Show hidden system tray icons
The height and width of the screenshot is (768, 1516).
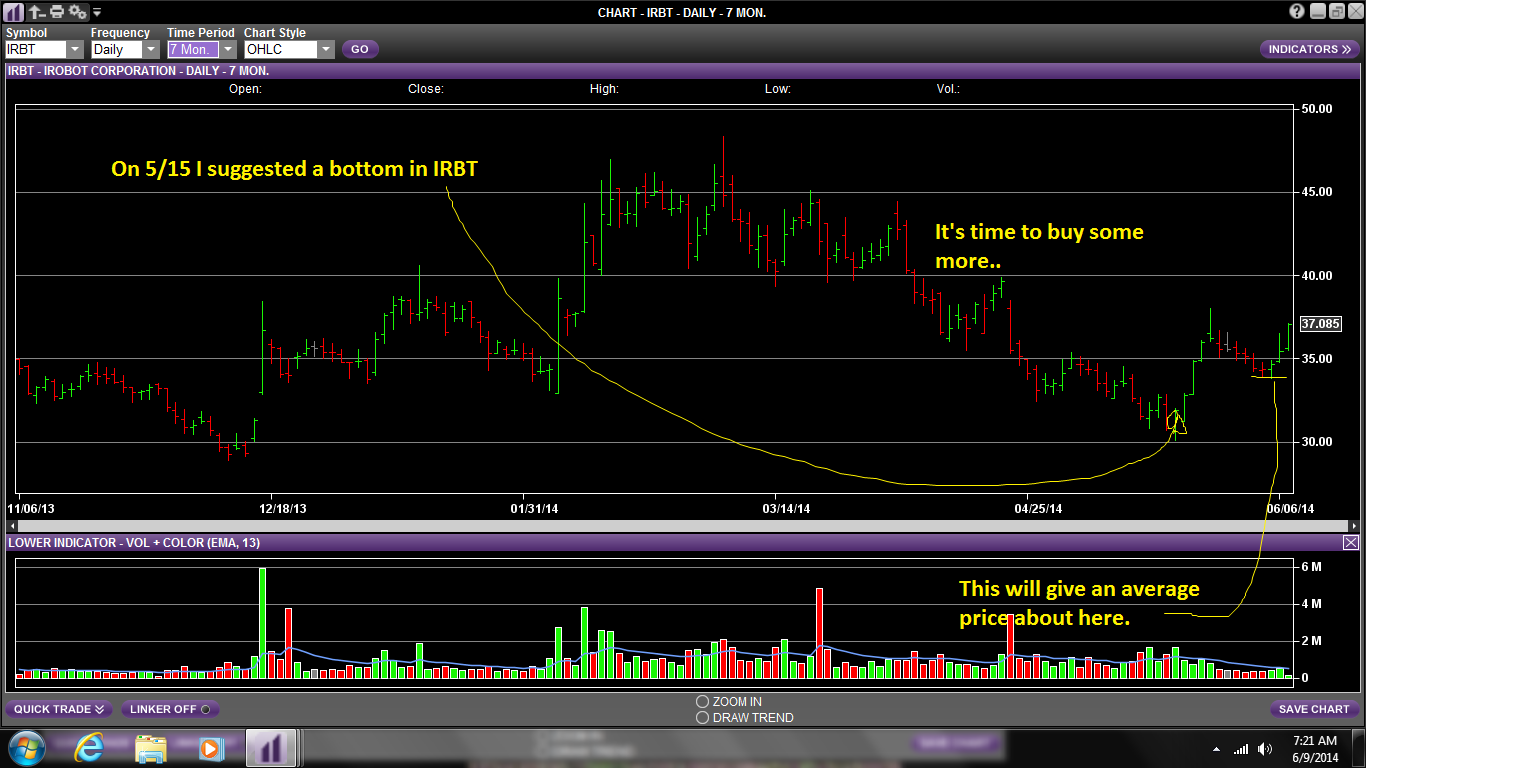click(1217, 749)
